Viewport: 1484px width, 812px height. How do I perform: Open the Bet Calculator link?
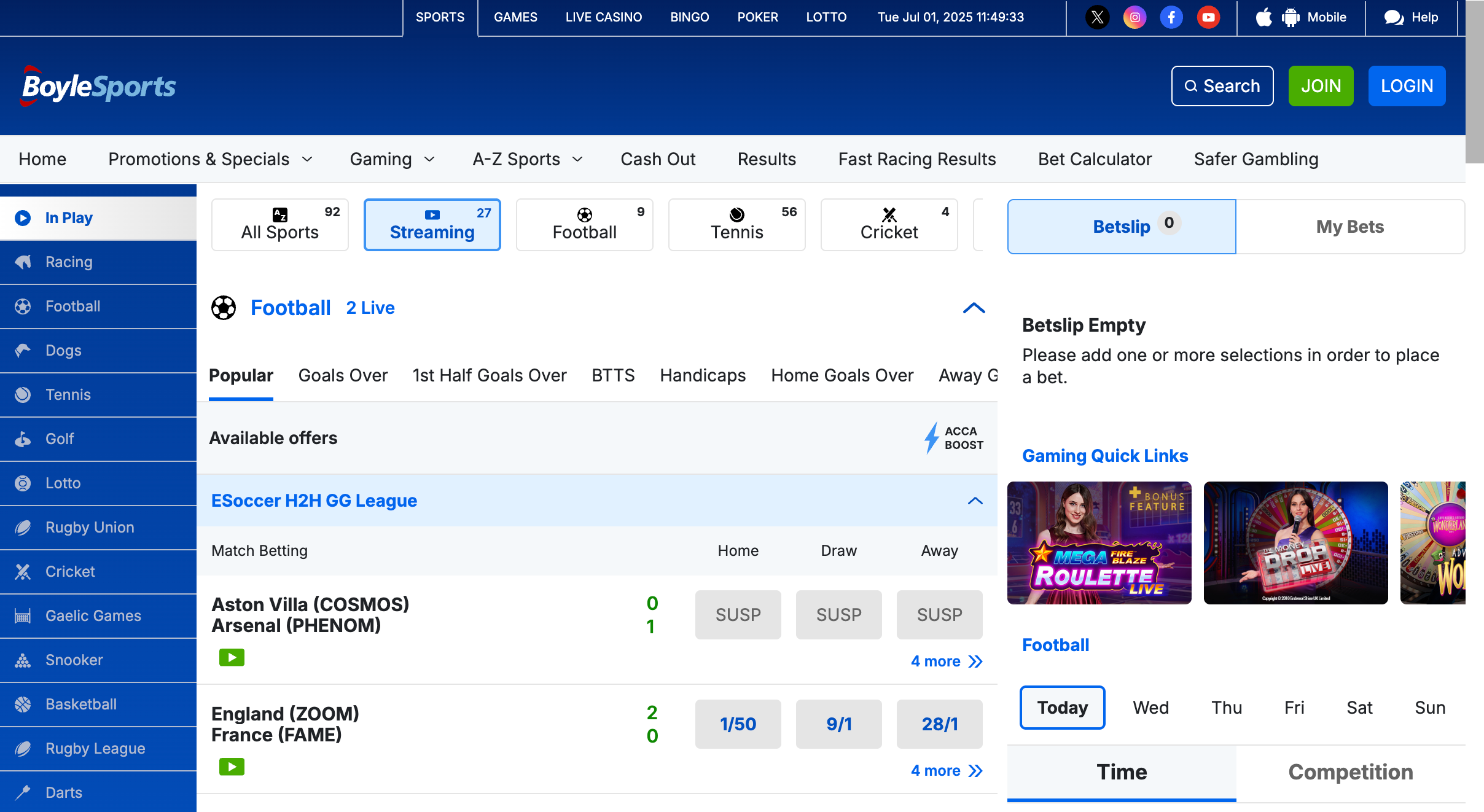pos(1095,159)
